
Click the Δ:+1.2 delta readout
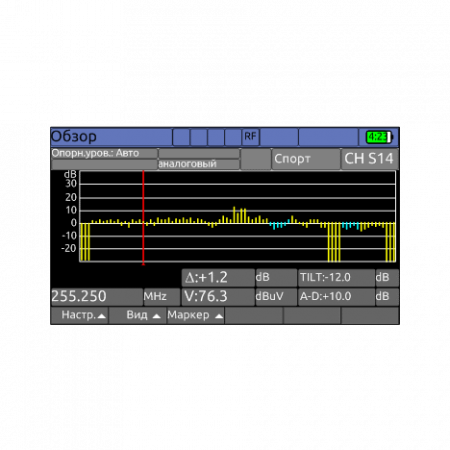218,278
